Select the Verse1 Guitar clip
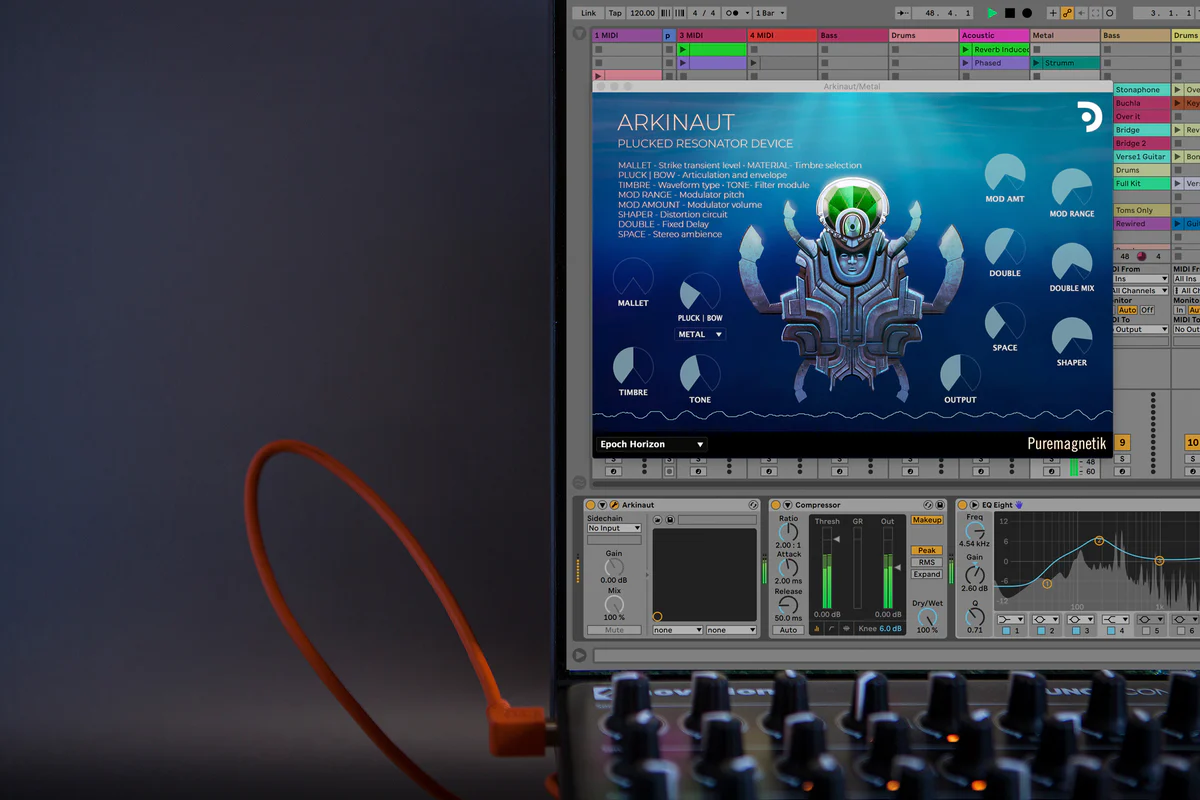Screen dimensions: 1200x800 coord(1140,157)
